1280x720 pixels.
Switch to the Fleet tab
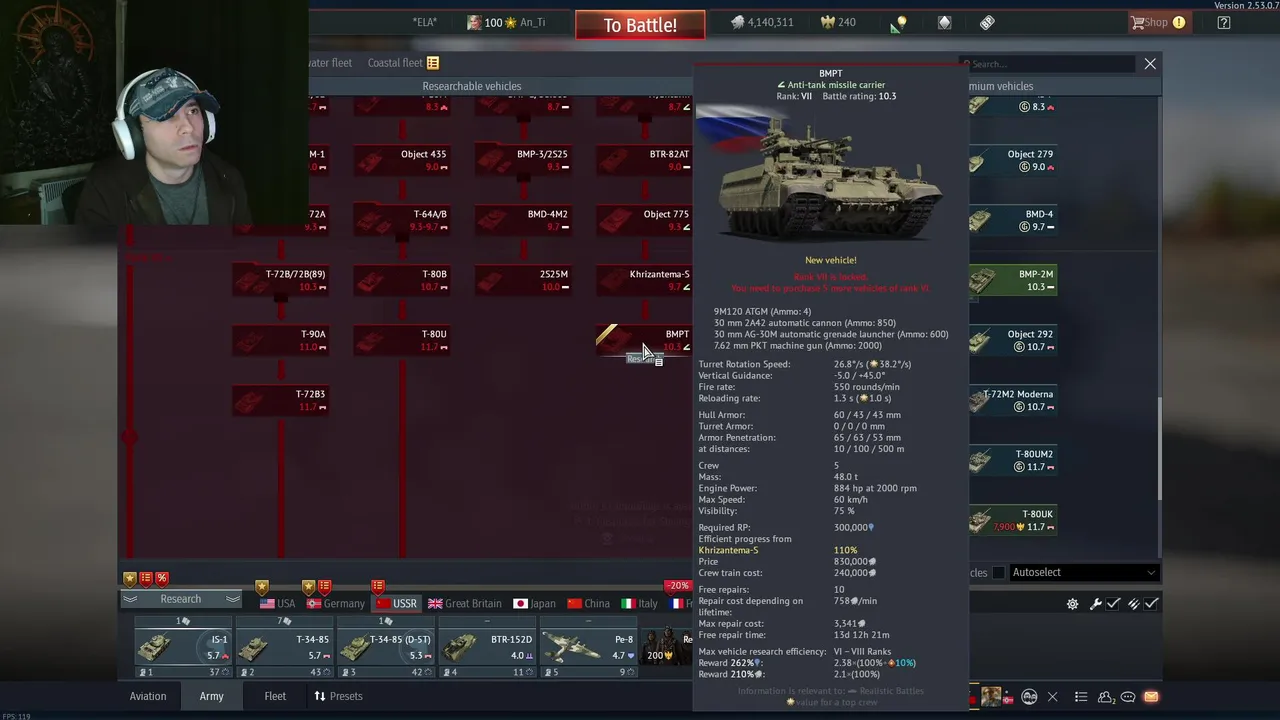click(275, 696)
